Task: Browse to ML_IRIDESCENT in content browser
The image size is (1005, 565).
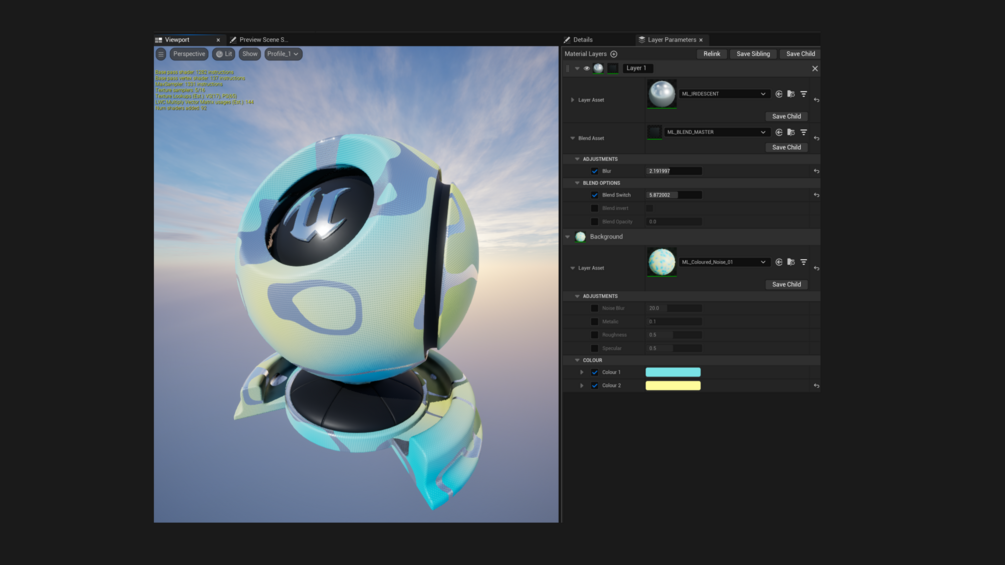Action: (x=791, y=94)
